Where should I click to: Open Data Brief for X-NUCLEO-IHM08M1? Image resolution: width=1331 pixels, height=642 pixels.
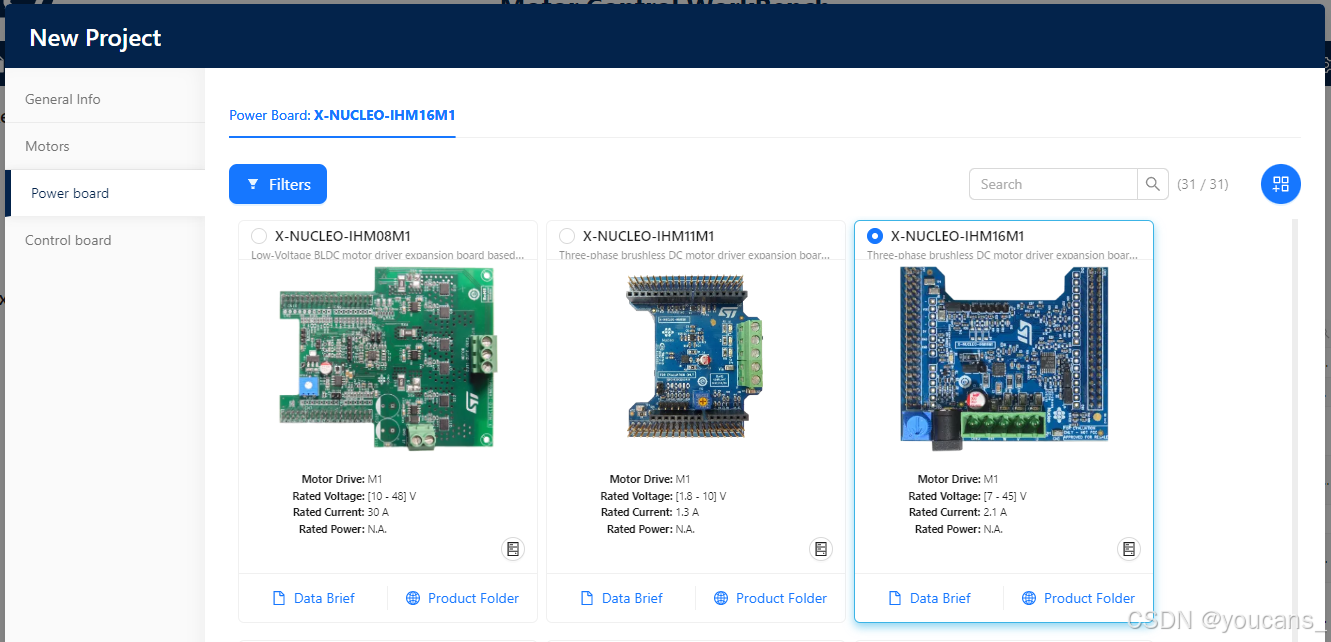click(x=314, y=598)
